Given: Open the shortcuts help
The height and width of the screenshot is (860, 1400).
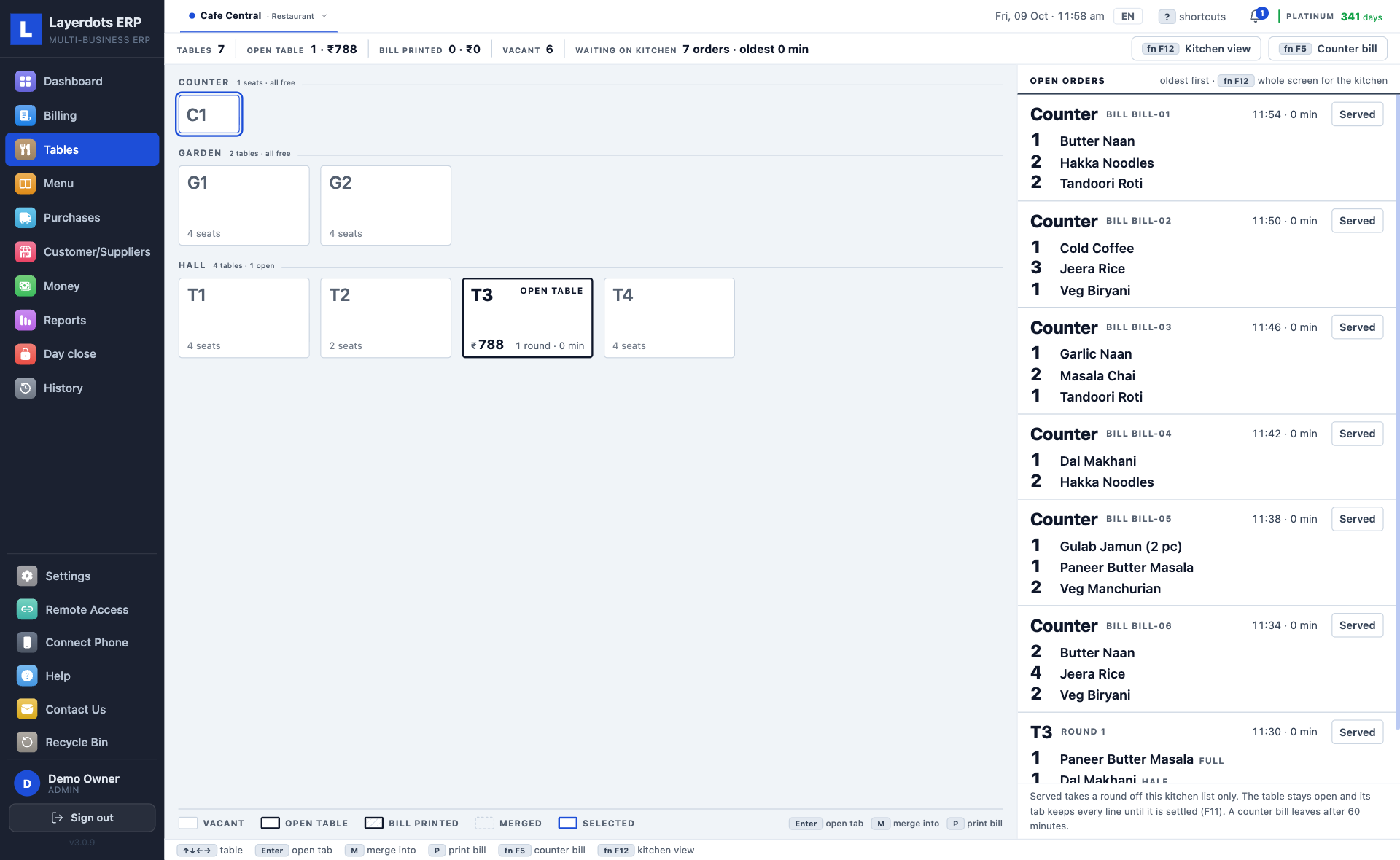Looking at the screenshot, I should pos(1193,16).
